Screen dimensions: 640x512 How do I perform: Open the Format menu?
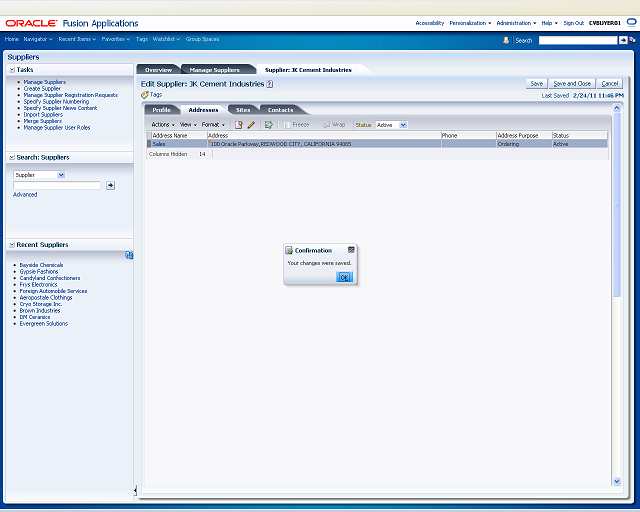213,125
